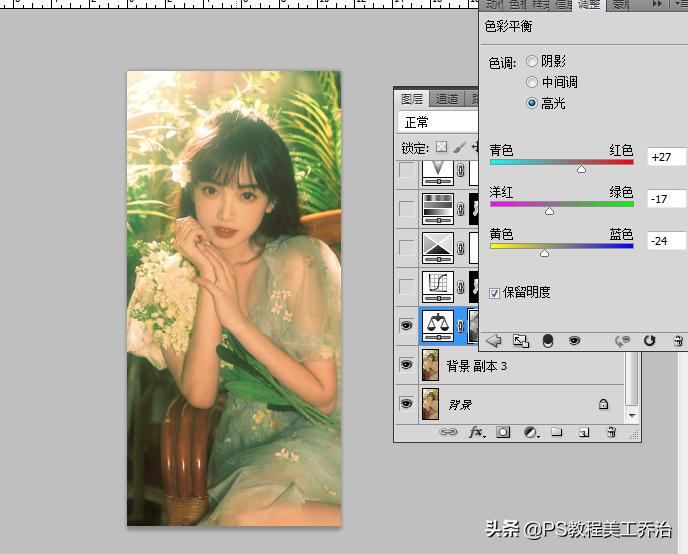
Task: Show the curves adjustment layer
Action: 407,287
